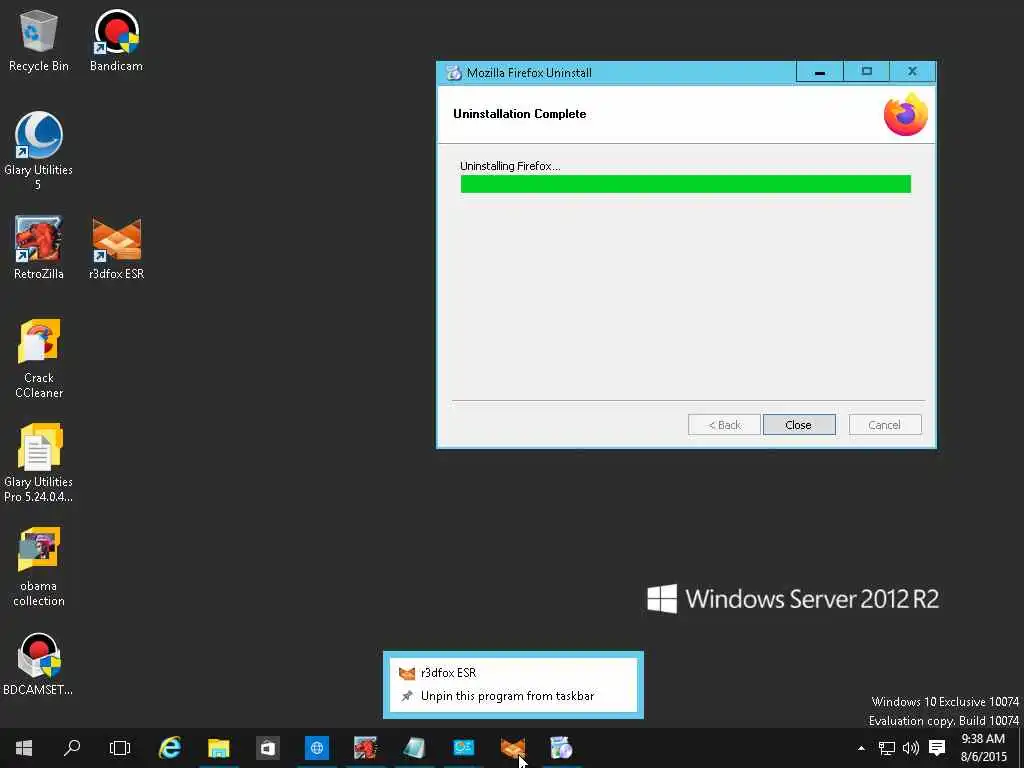Open taskbar Search magnifier

pyautogui.click(x=72, y=748)
